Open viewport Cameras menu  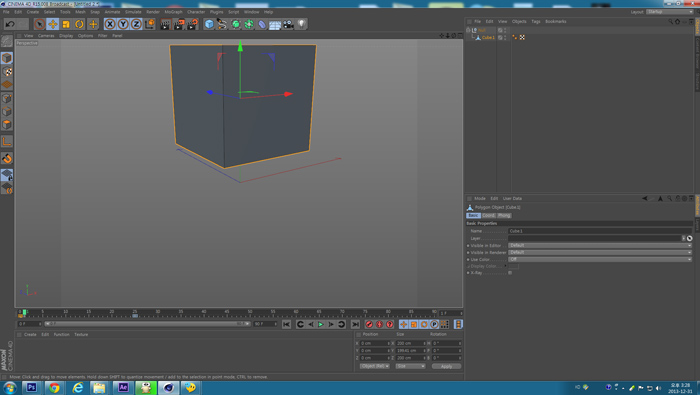46,36
